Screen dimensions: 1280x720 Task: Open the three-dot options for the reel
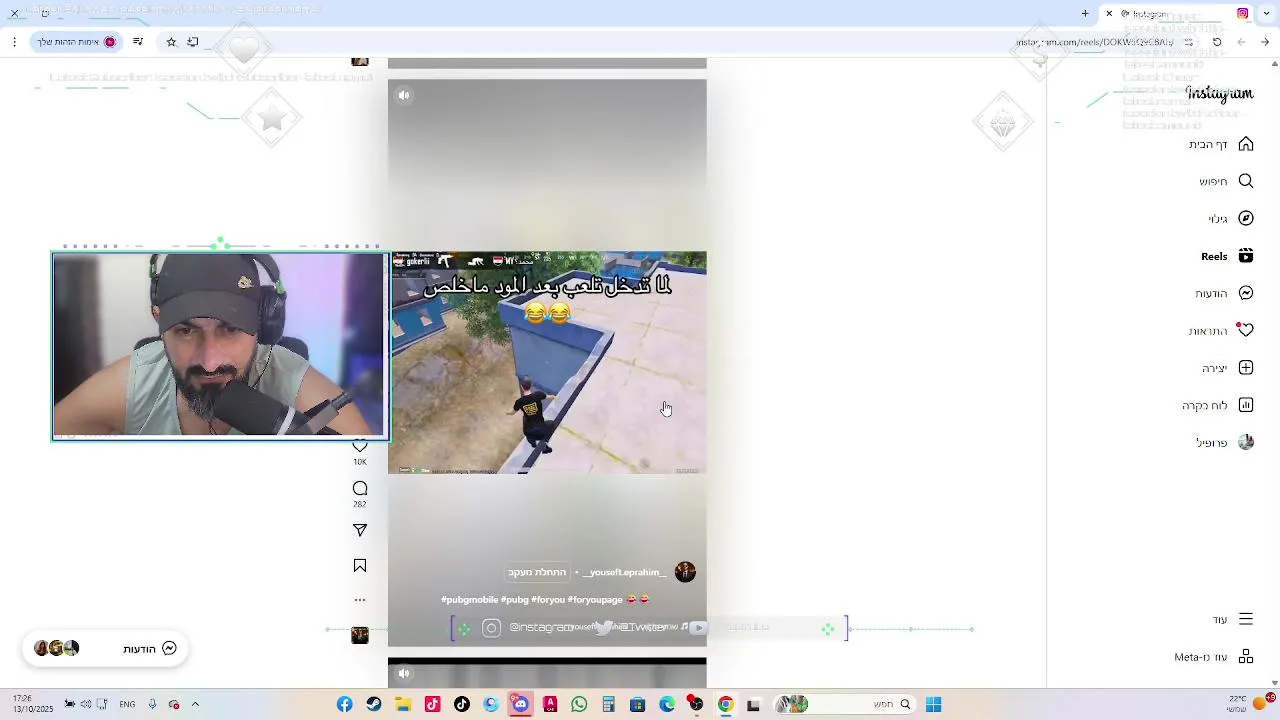click(x=360, y=600)
